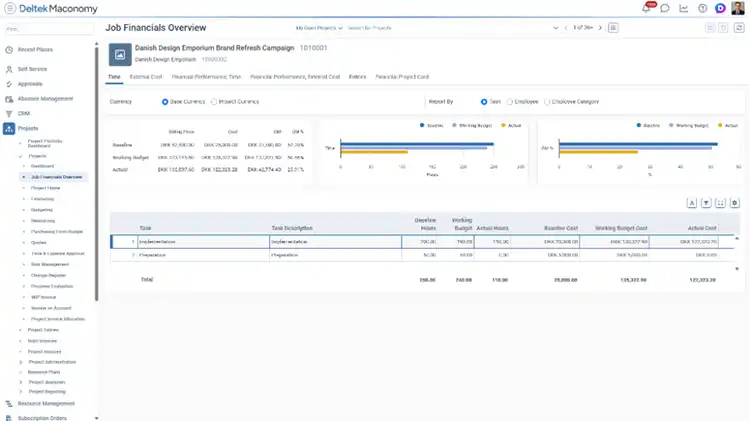Open Recent Places in the sidebar

coord(35,50)
